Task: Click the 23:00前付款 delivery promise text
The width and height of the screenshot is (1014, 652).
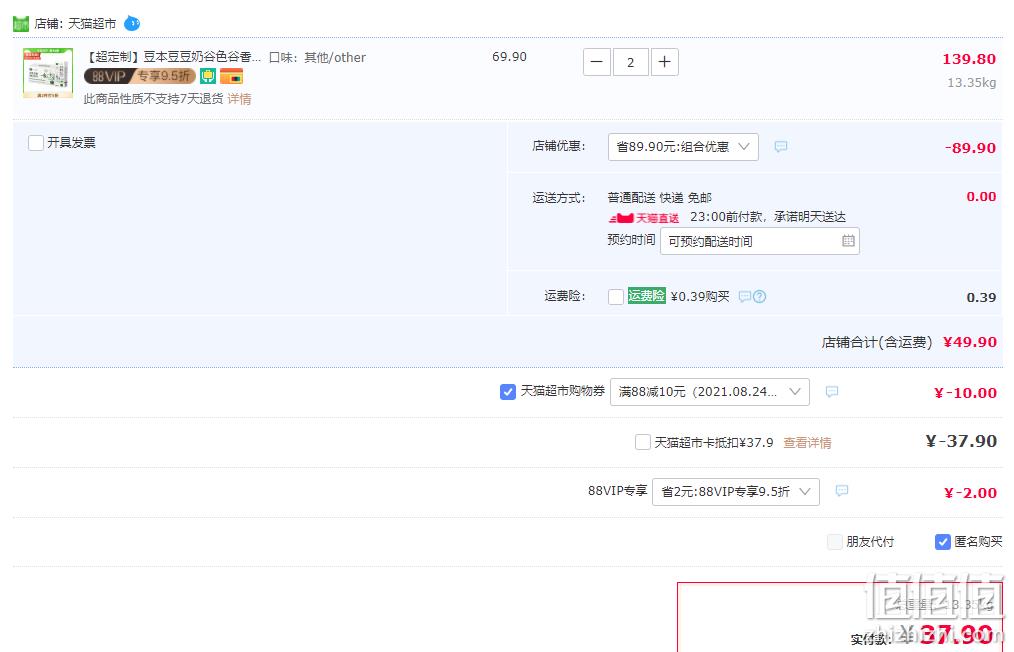Action: point(768,217)
